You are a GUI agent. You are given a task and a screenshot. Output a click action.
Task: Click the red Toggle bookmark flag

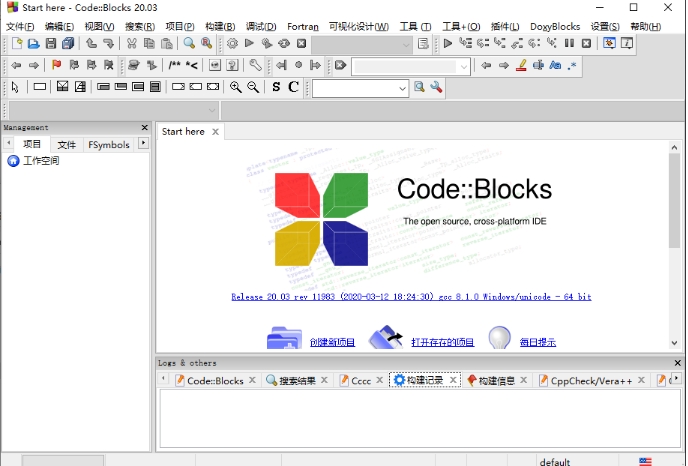(56, 66)
